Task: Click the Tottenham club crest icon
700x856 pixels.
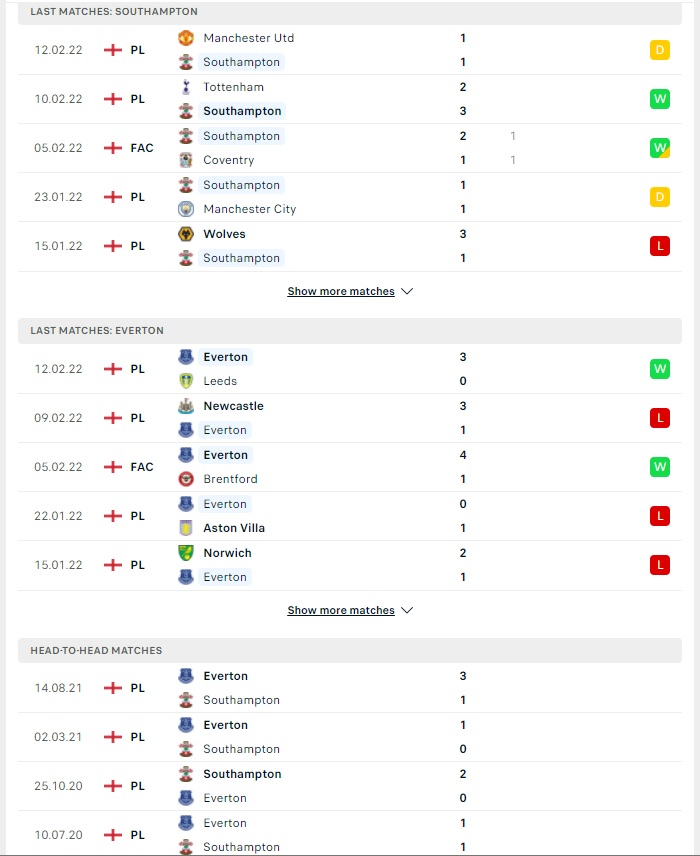Action: (186, 87)
